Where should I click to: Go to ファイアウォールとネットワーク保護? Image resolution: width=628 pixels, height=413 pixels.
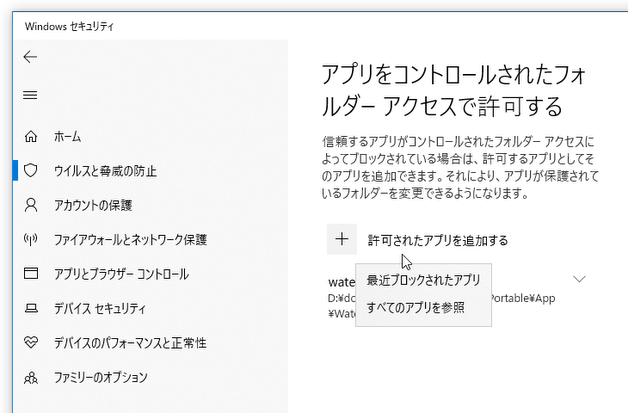[131, 240]
